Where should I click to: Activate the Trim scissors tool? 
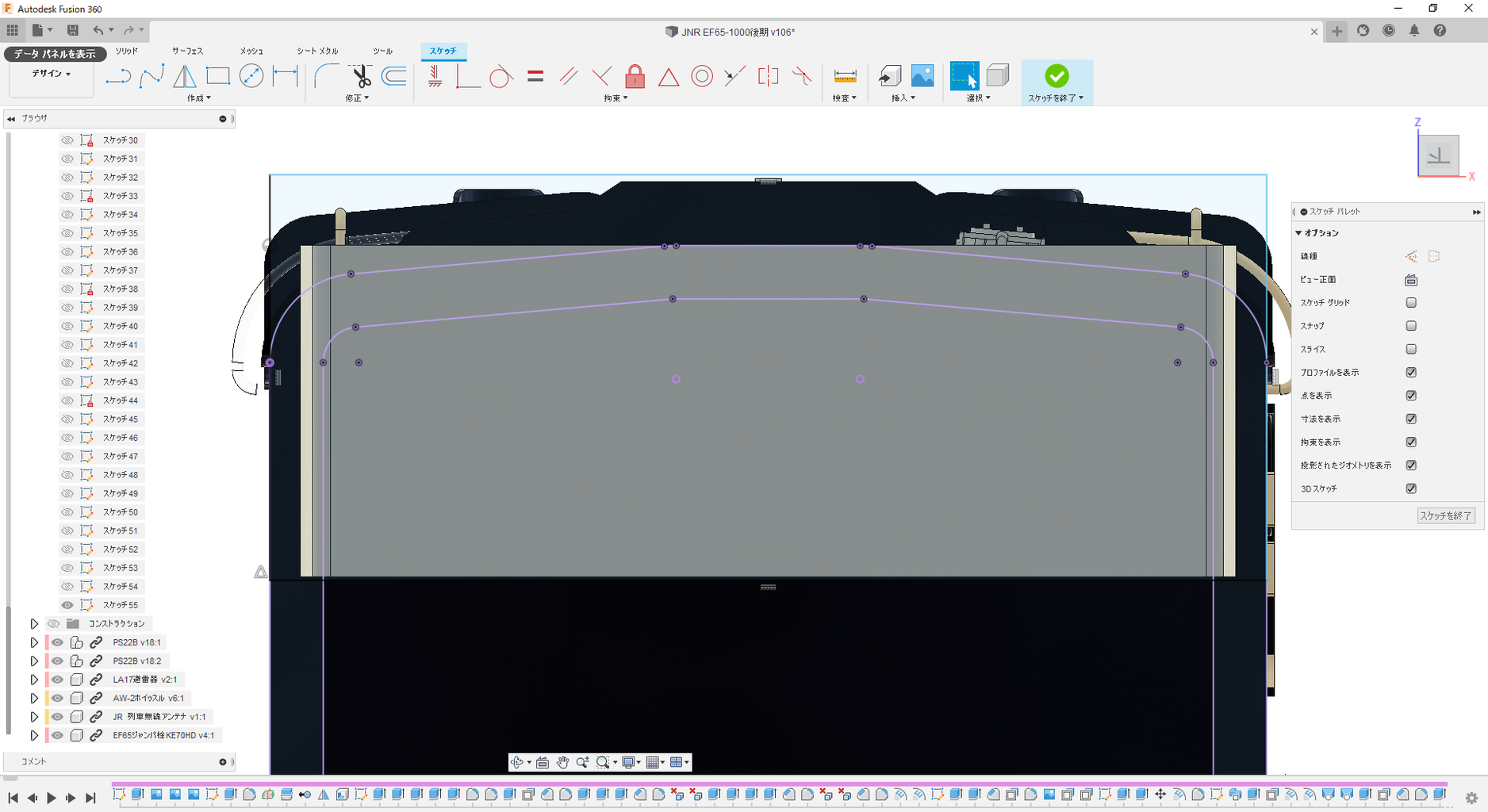[361, 76]
